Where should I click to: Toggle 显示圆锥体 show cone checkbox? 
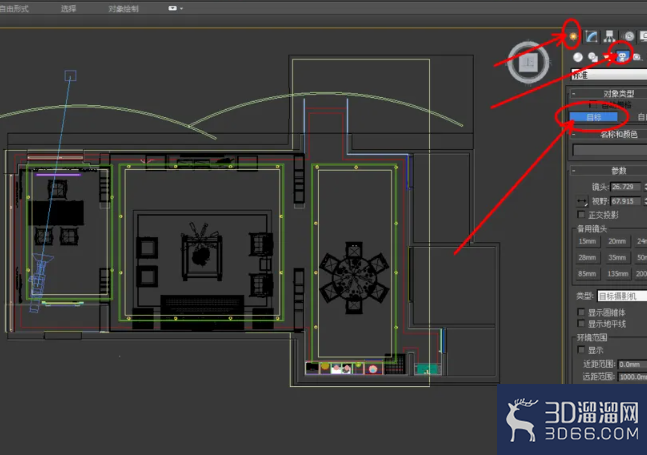pos(581,312)
